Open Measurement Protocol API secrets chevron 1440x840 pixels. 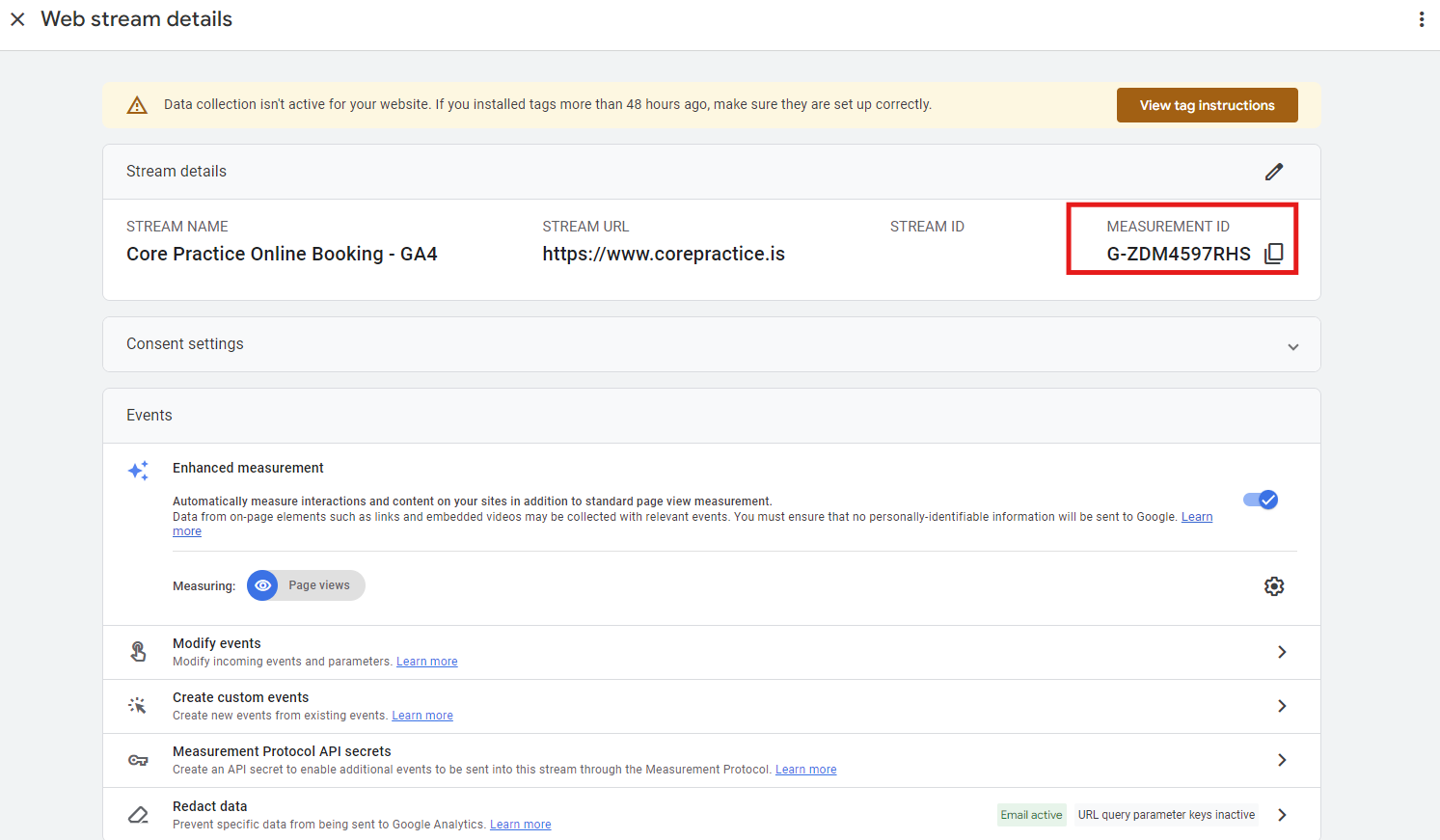pos(1282,760)
